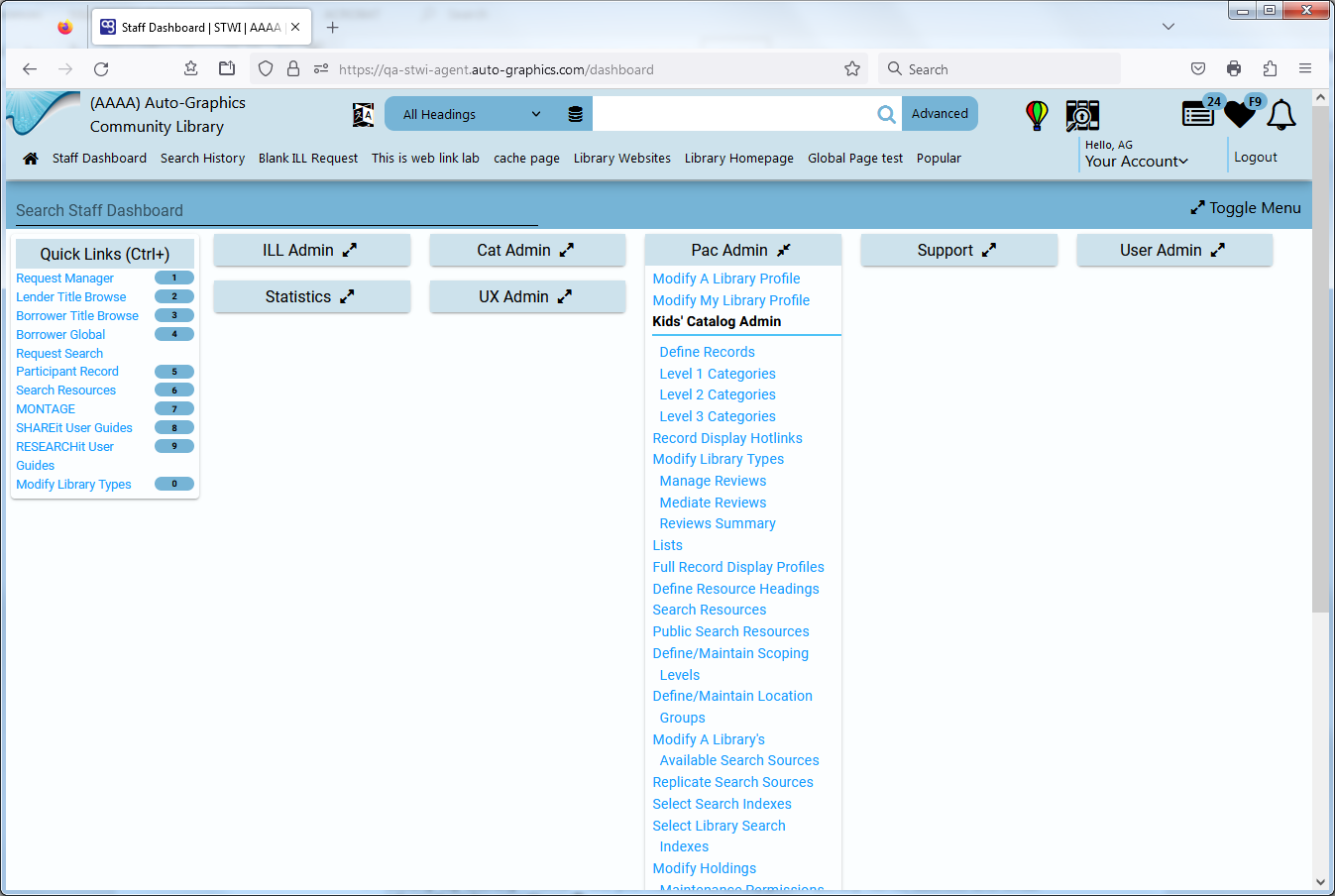Screen dimensions: 1335x896
Task: Click the Firefox Search box
Action: click(x=999, y=69)
